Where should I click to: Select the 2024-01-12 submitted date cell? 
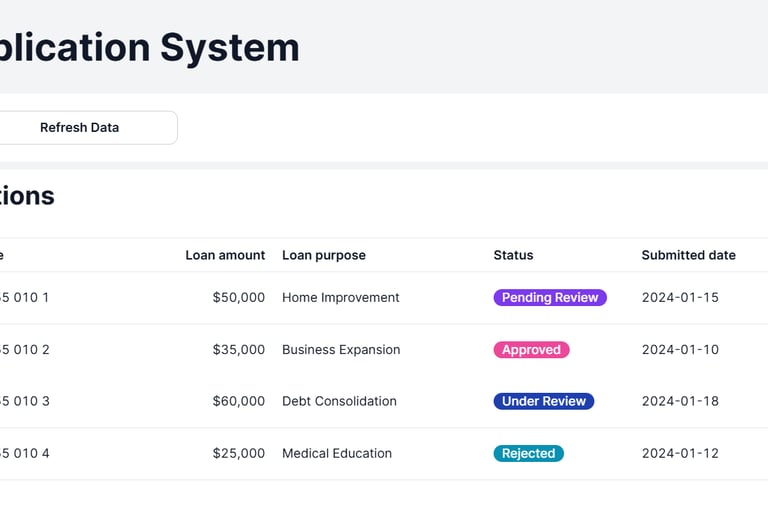pos(680,453)
